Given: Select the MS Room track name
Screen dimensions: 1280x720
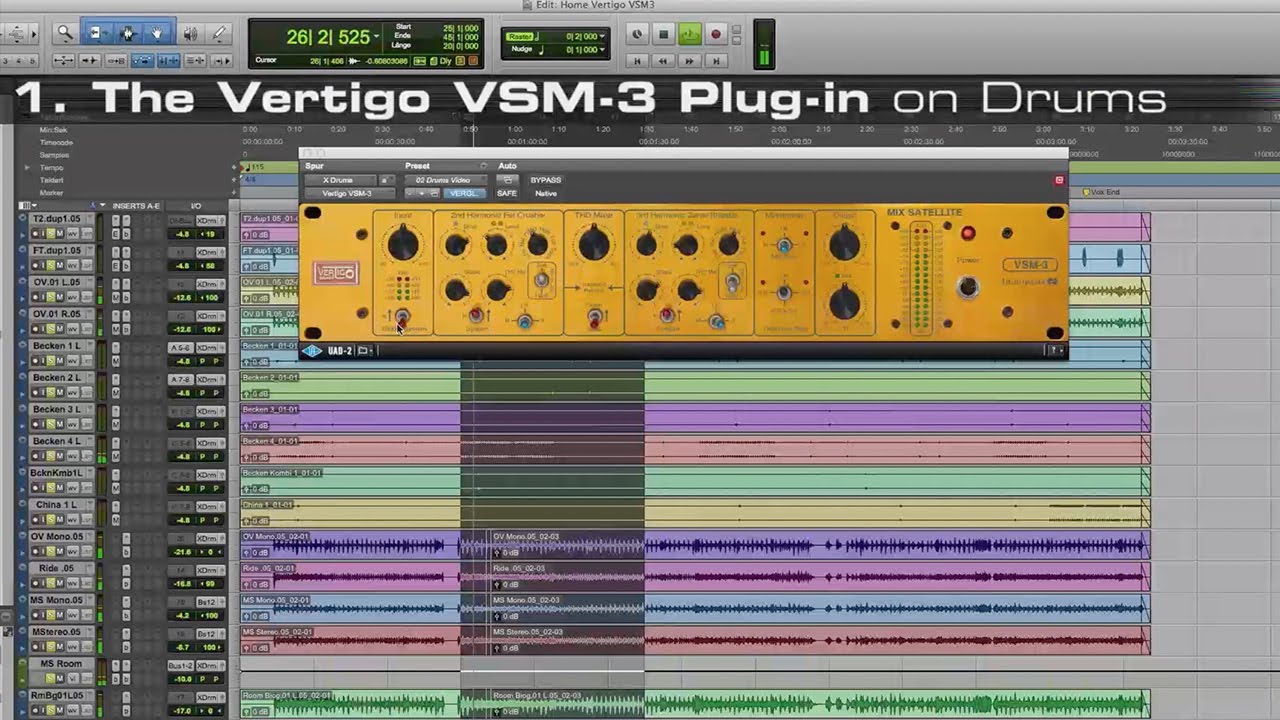Looking at the screenshot, I should (60, 664).
